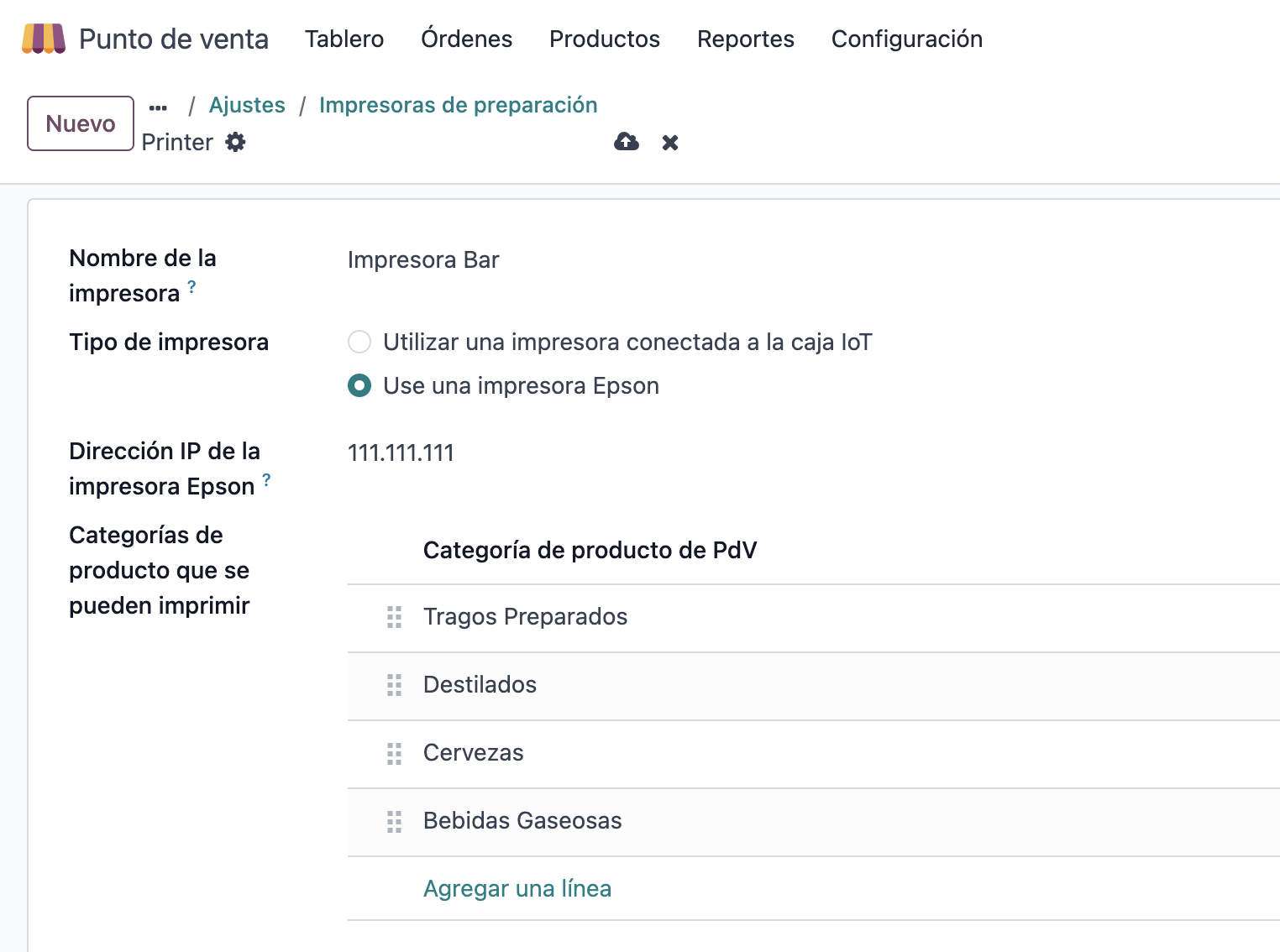Edit the Epson printer IP address field
This screenshot has height=952, width=1280.
(401, 452)
